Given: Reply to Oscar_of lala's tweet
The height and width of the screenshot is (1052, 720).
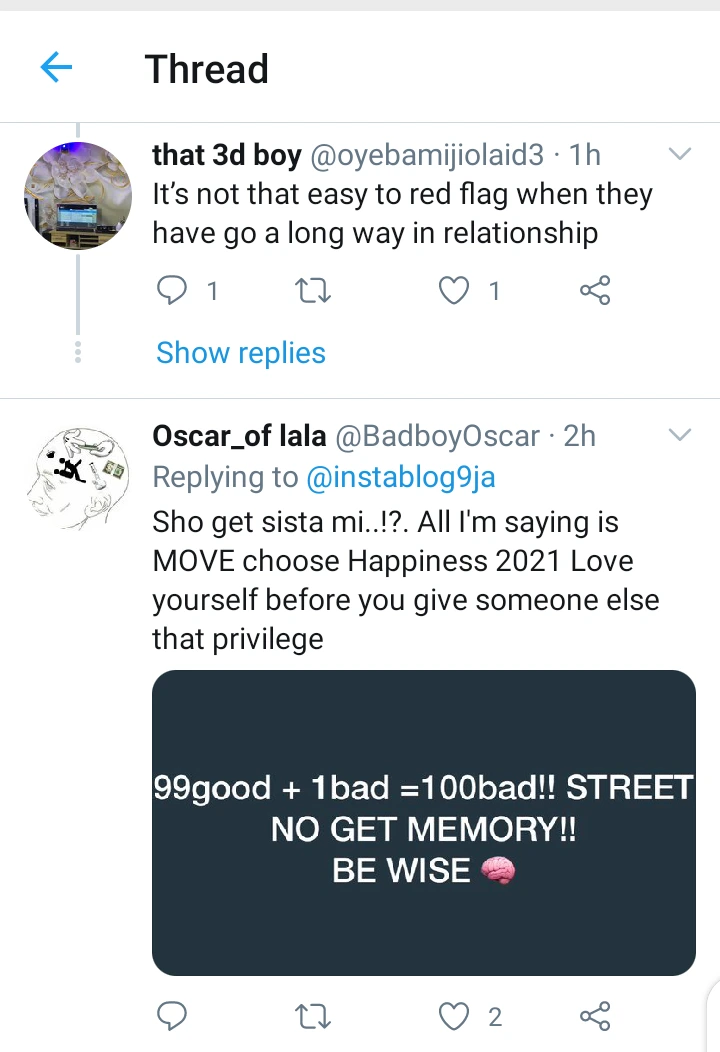Looking at the screenshot, I should click(x=173, y=1017).
